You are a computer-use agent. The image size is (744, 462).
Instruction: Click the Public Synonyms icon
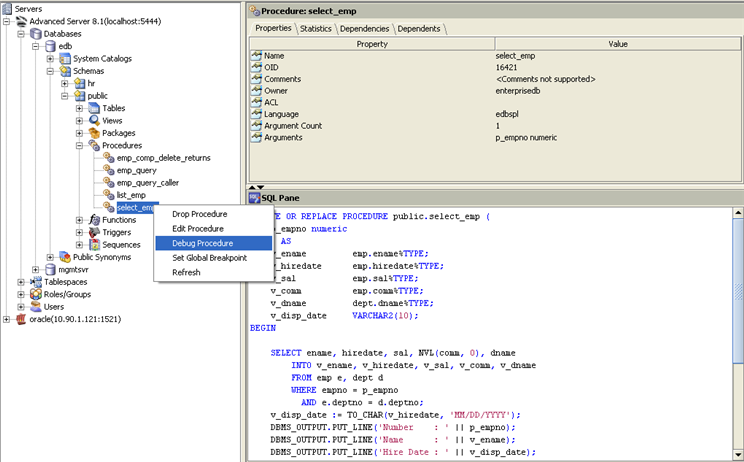[x=64, y=257]
